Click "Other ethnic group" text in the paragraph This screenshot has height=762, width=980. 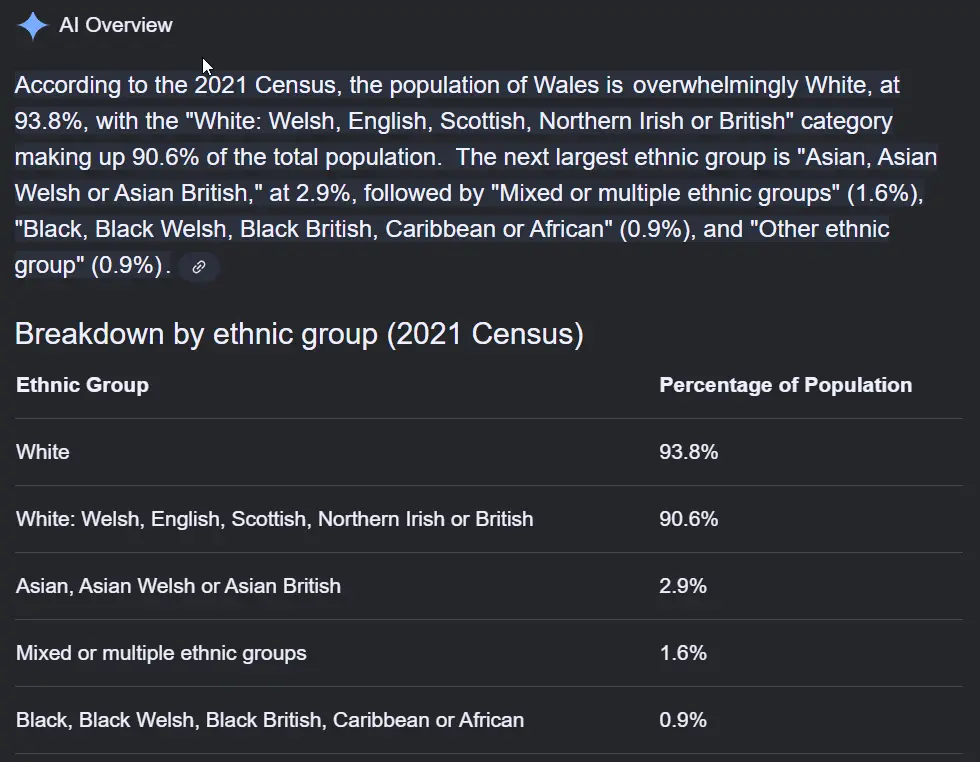[x=822, y=230]
